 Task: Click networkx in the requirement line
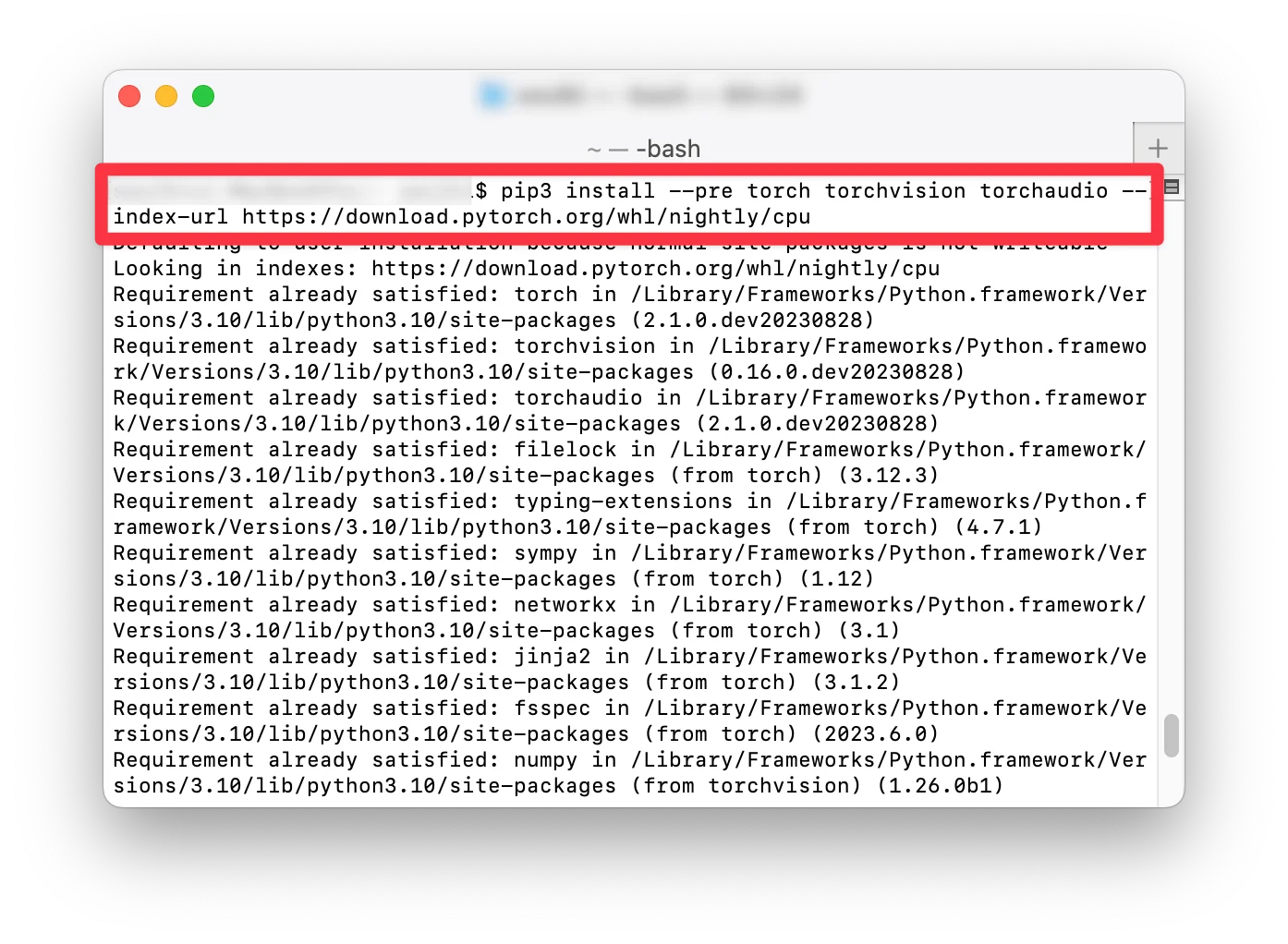point(565,605)
